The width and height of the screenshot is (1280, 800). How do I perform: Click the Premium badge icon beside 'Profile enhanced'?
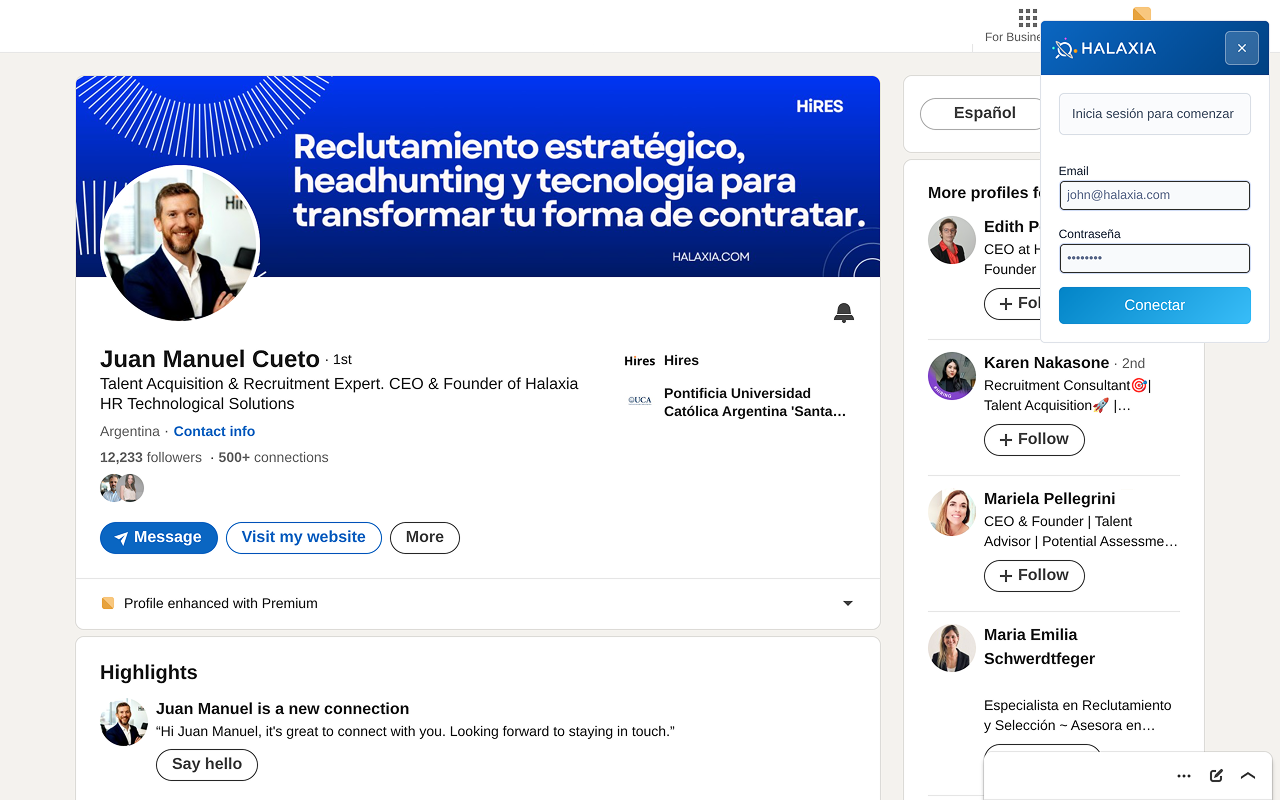click(x=108, y=603)
